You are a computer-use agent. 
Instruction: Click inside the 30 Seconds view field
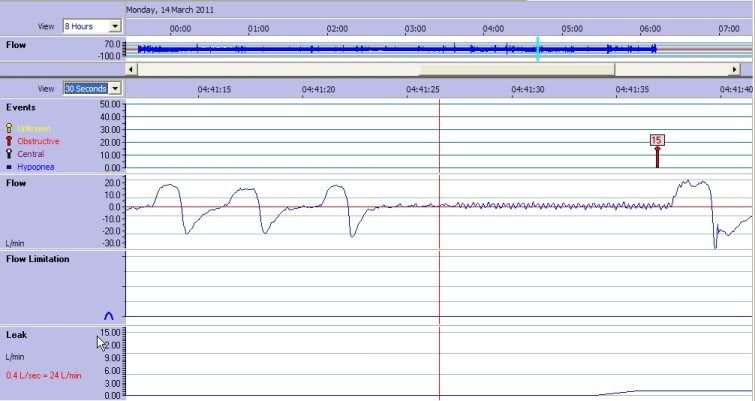[84, 88]
